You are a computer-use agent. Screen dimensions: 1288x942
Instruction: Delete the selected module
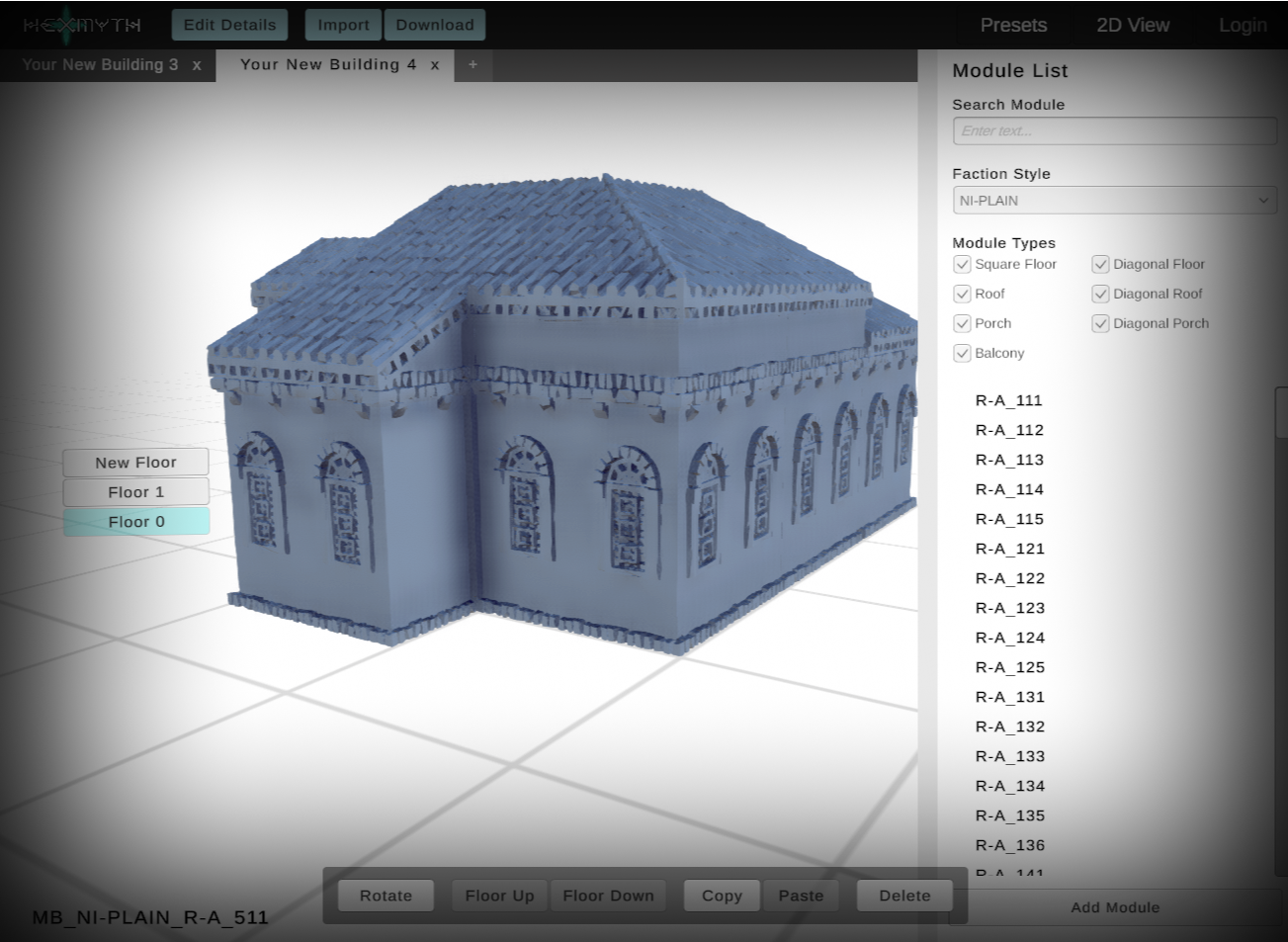click(903, 896)
